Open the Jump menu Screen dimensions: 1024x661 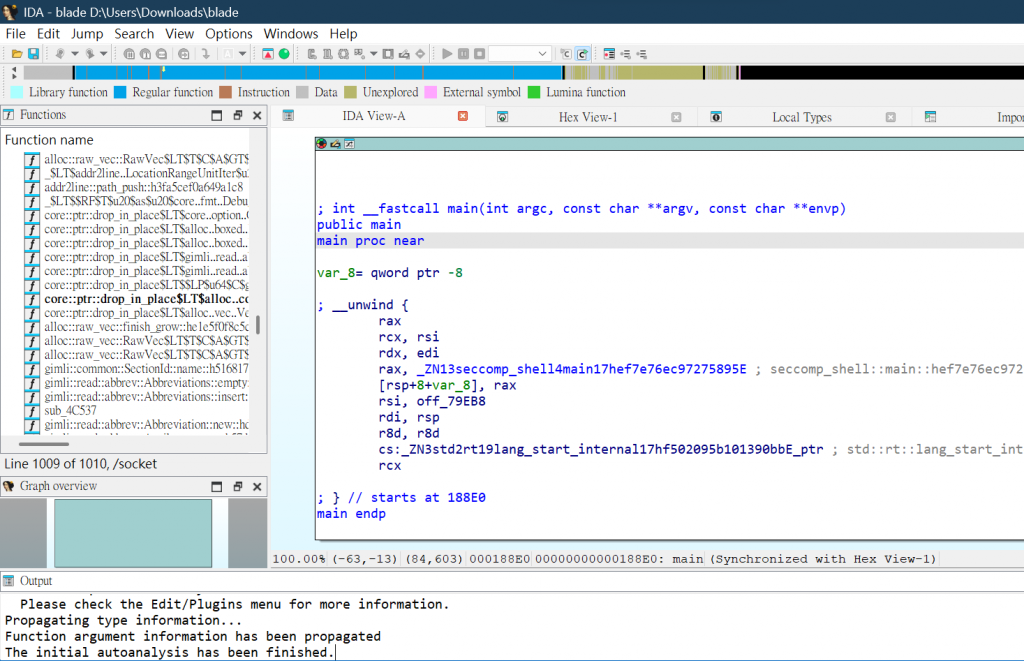[87, 33]
